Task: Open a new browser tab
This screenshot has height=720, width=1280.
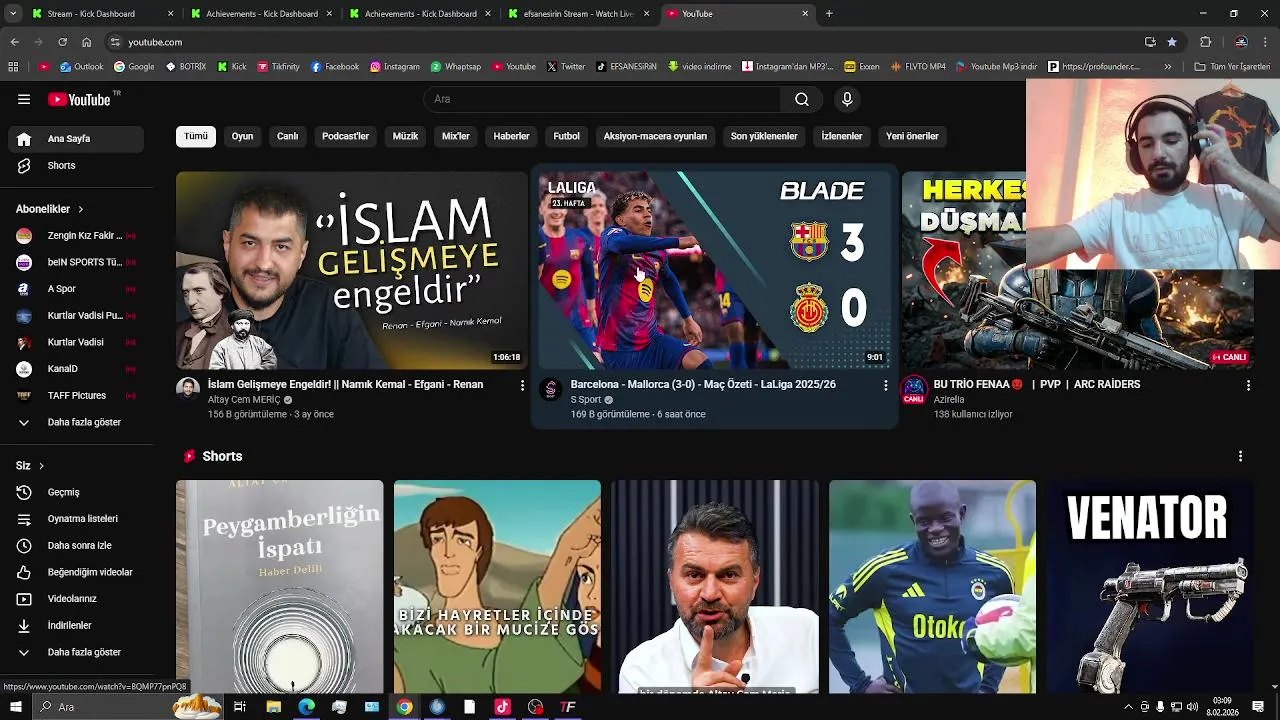Action: (x=829, y=14)
